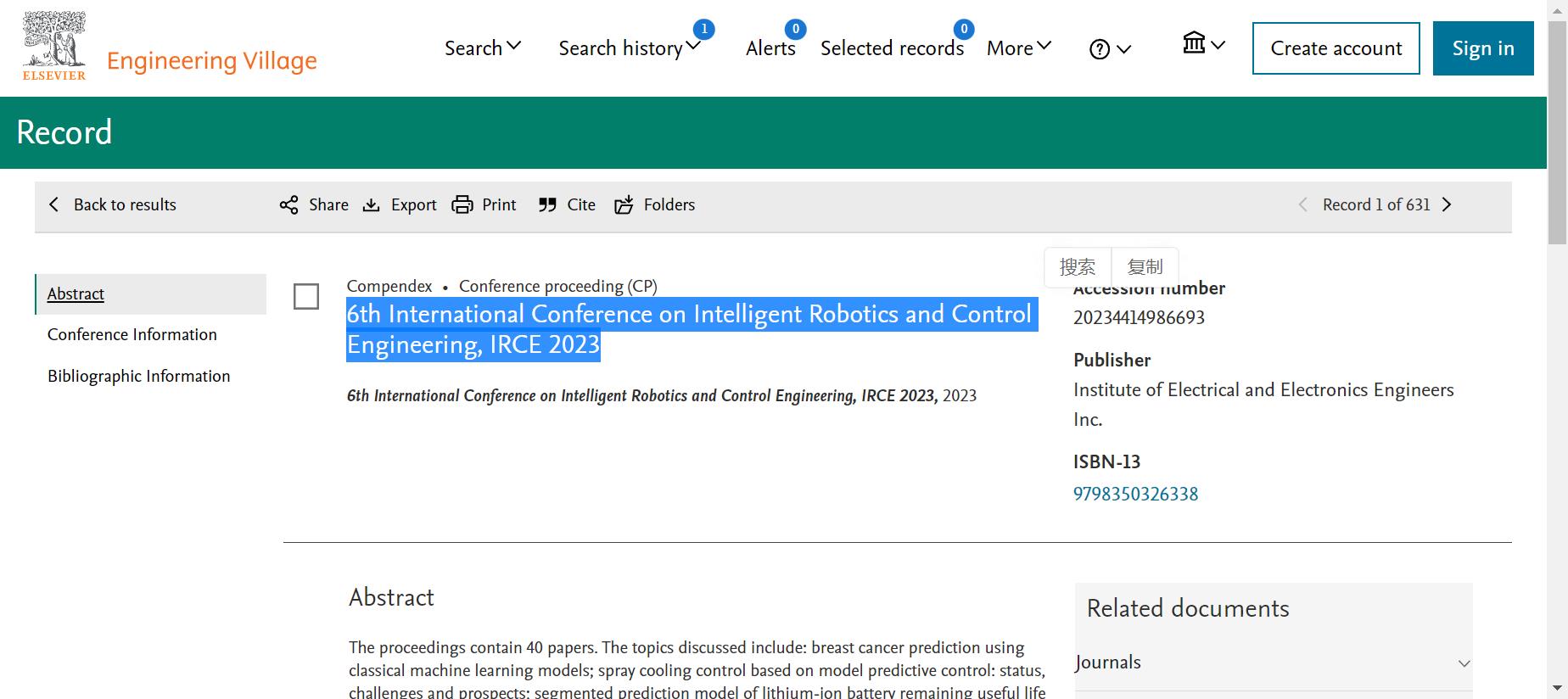
Task: Choose the Cite option label
Action: coord(581,204)
